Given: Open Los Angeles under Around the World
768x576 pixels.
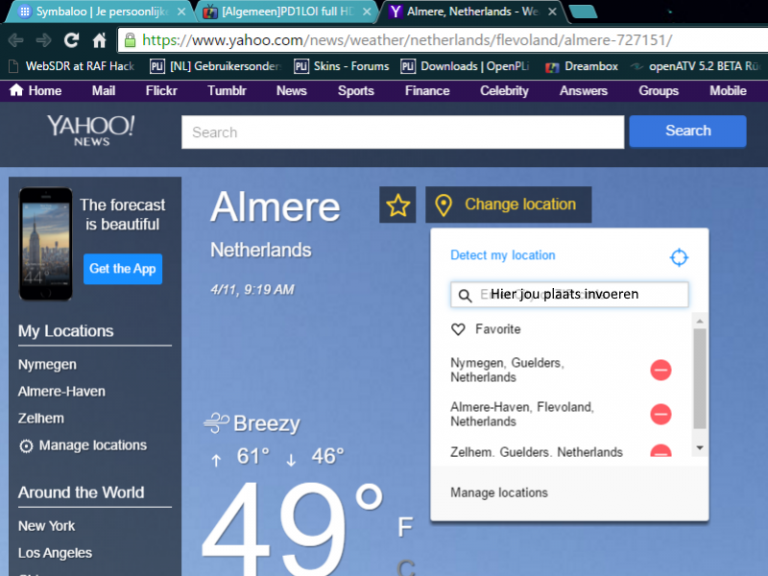Looking at the screenshot, I should 55,553.
